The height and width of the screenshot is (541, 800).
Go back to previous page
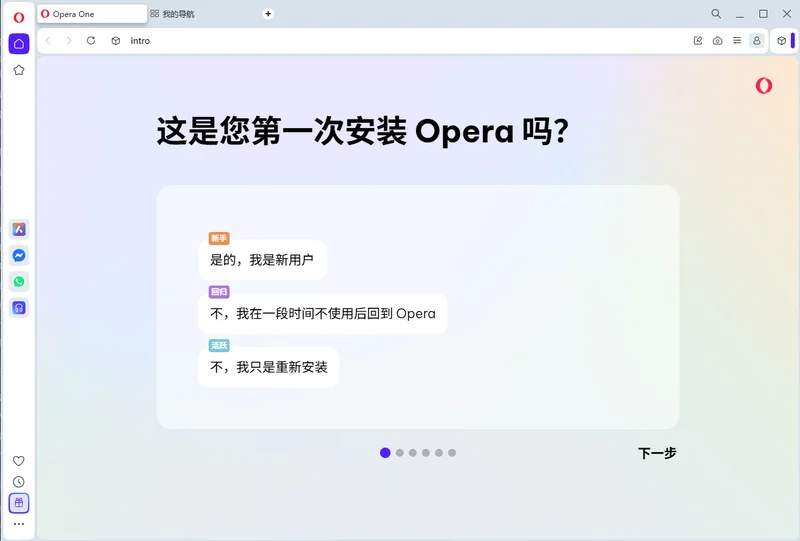[x=48, y=41]
